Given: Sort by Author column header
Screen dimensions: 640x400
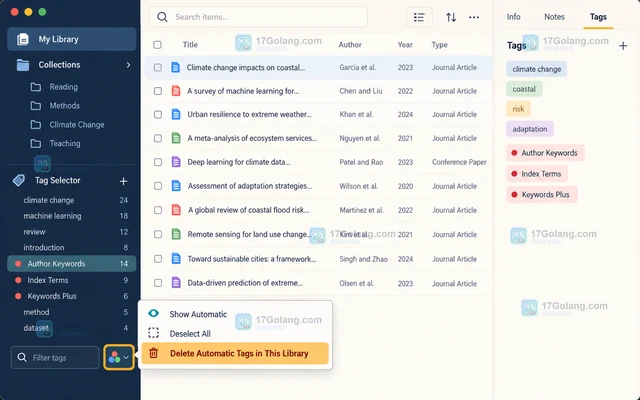Looking at the screenshot, I should pyautogui.click(x=350, y=44).
